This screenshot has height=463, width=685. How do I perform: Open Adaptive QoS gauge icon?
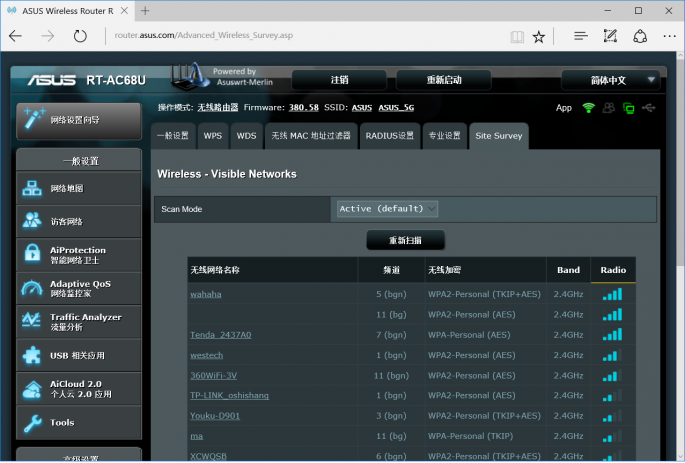coord(32,288)
